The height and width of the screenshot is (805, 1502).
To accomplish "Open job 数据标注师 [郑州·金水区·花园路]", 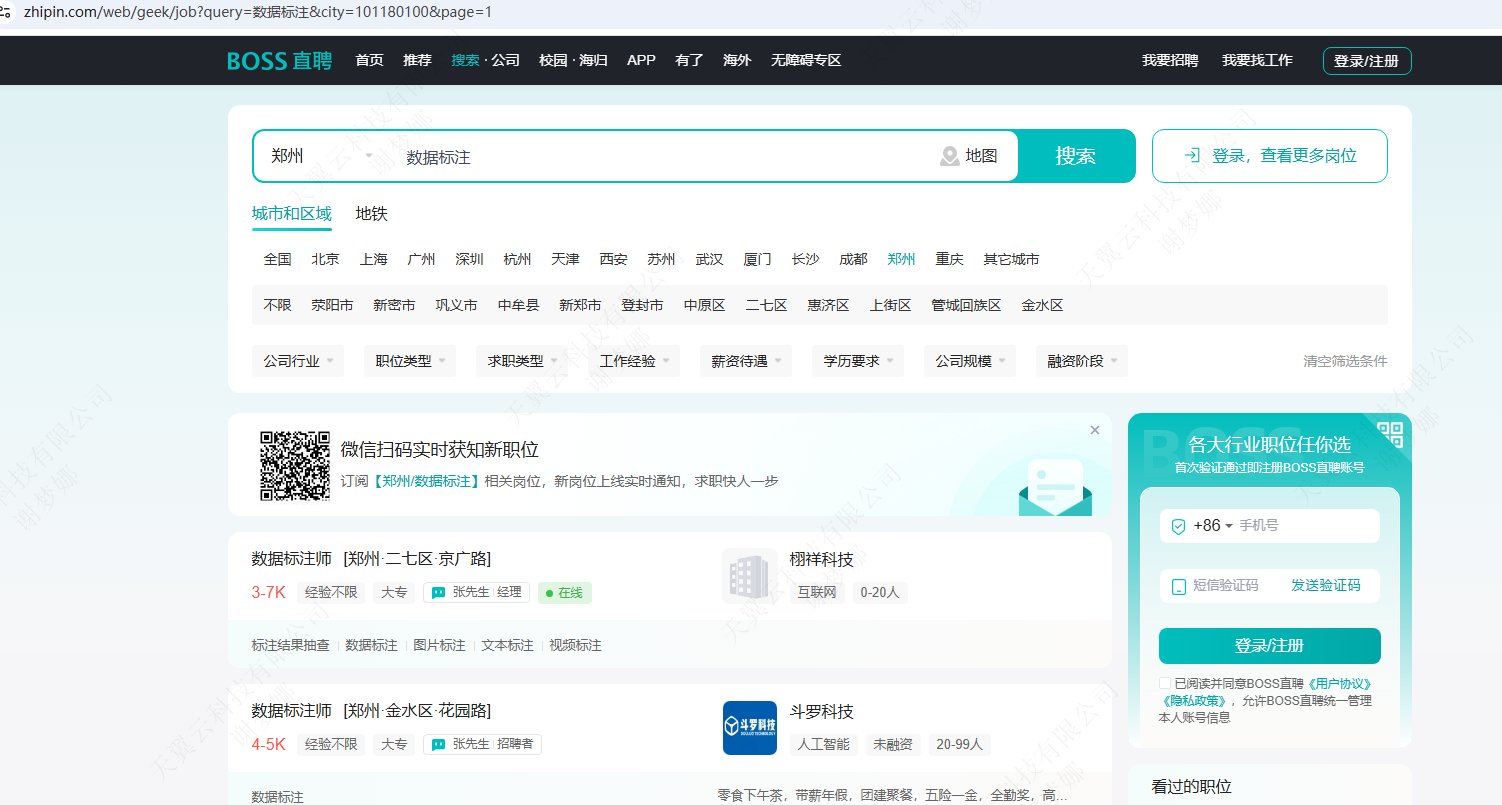I will tap(371, 711).
